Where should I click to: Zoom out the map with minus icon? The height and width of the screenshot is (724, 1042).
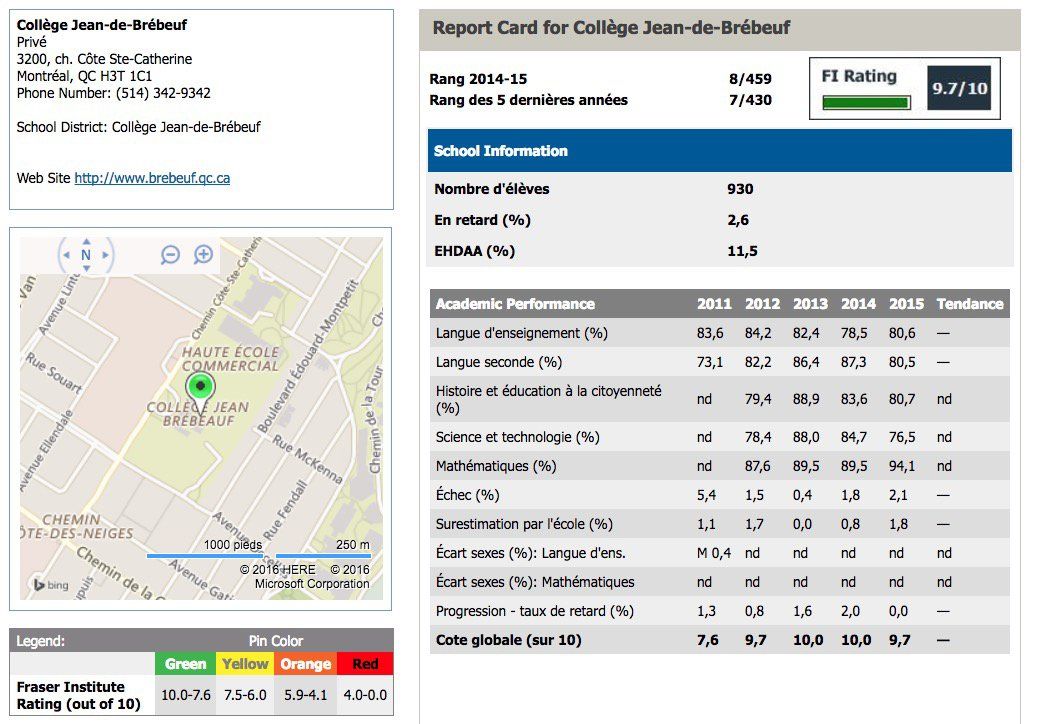tap(170, 255)
